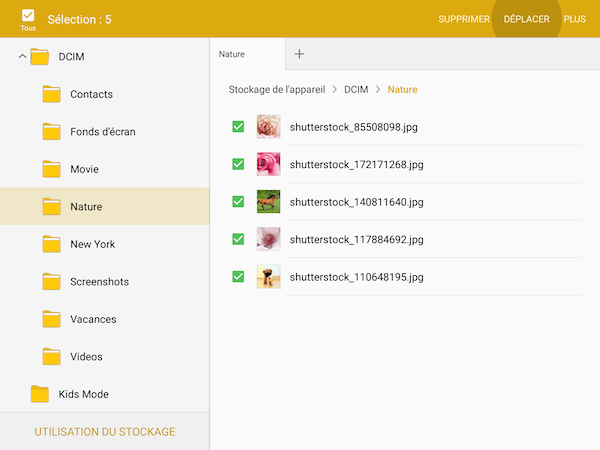Open the Vacances folder label
The image size is (600, 450).
point(93,319)
